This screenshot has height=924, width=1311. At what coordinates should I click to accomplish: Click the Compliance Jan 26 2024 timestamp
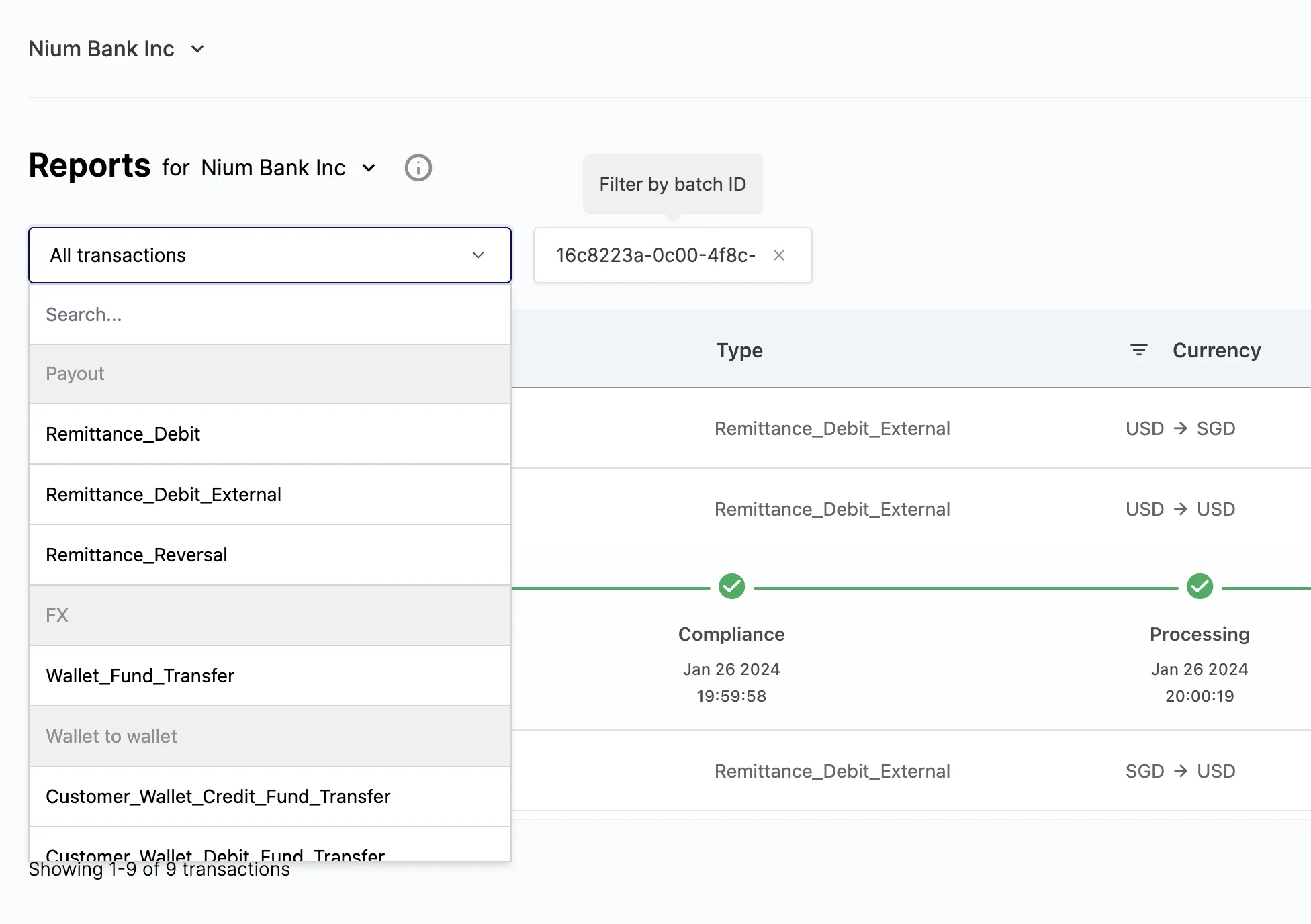(x=731, y=682)
